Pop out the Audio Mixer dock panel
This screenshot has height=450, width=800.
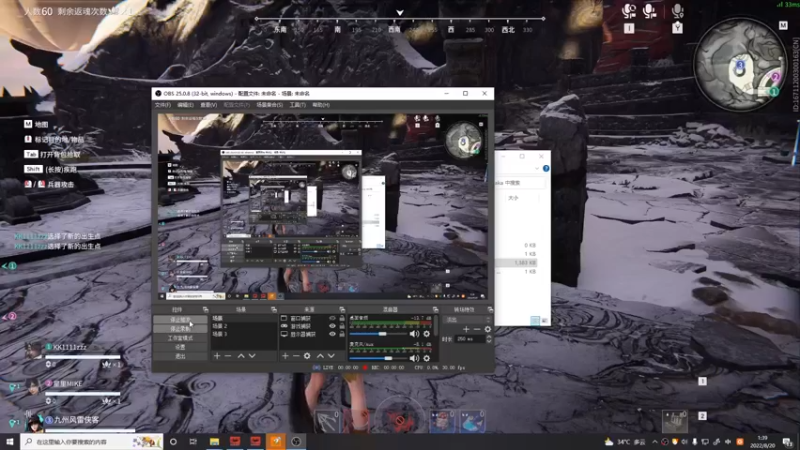pos(435,310)
